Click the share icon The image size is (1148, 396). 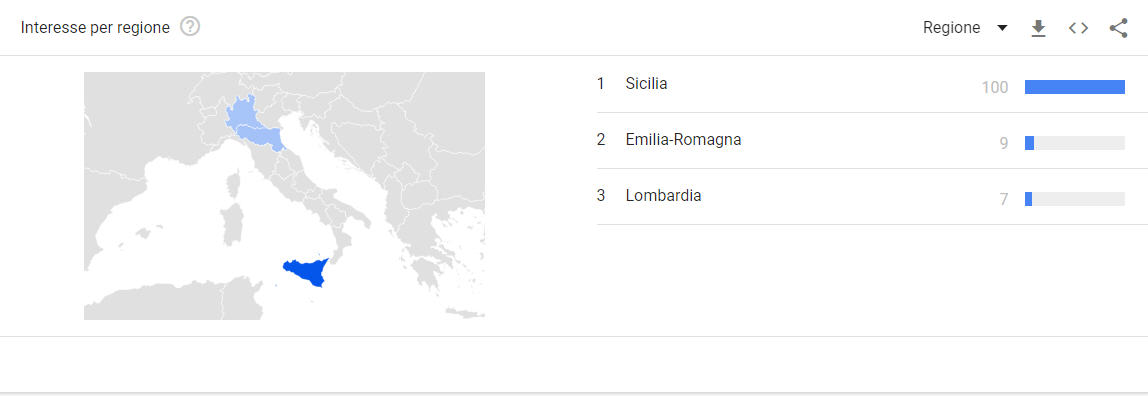coord(1118,28)
